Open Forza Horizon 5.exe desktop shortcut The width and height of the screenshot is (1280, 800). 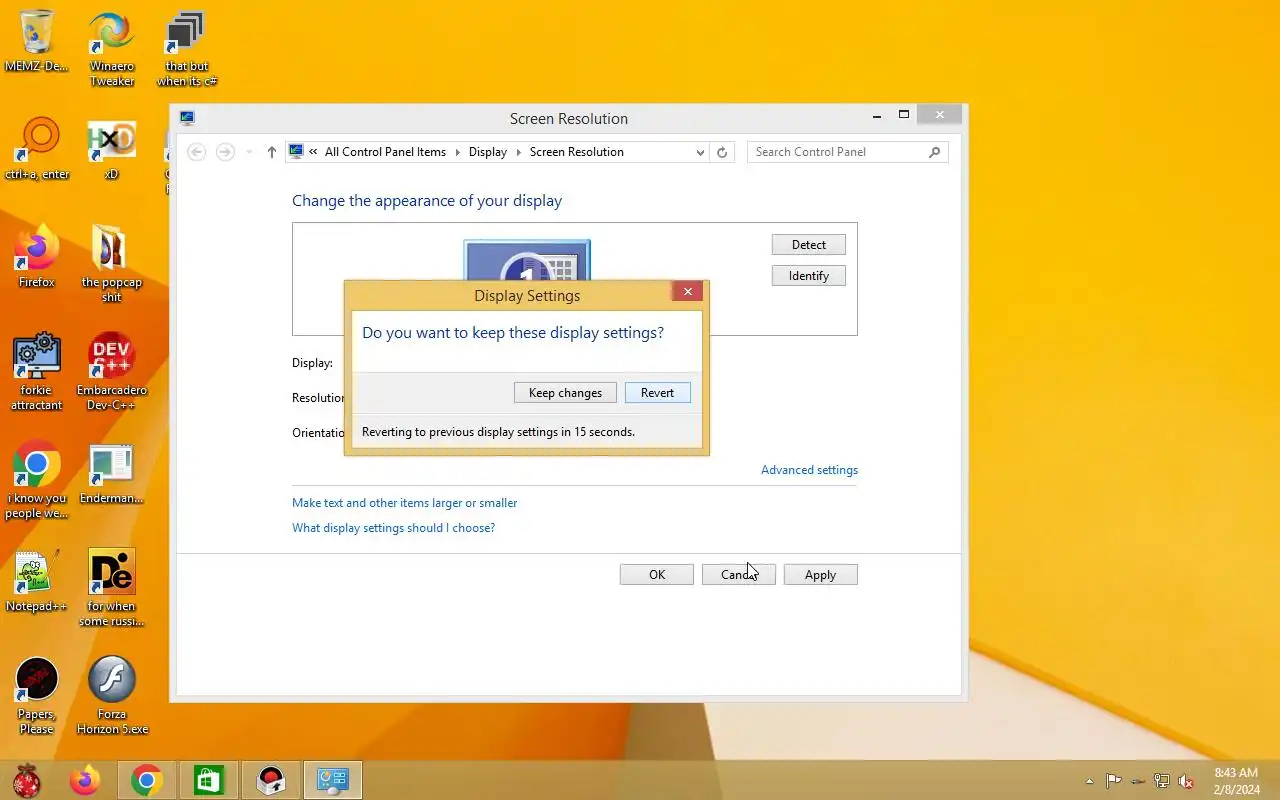(x=112, y=696)
